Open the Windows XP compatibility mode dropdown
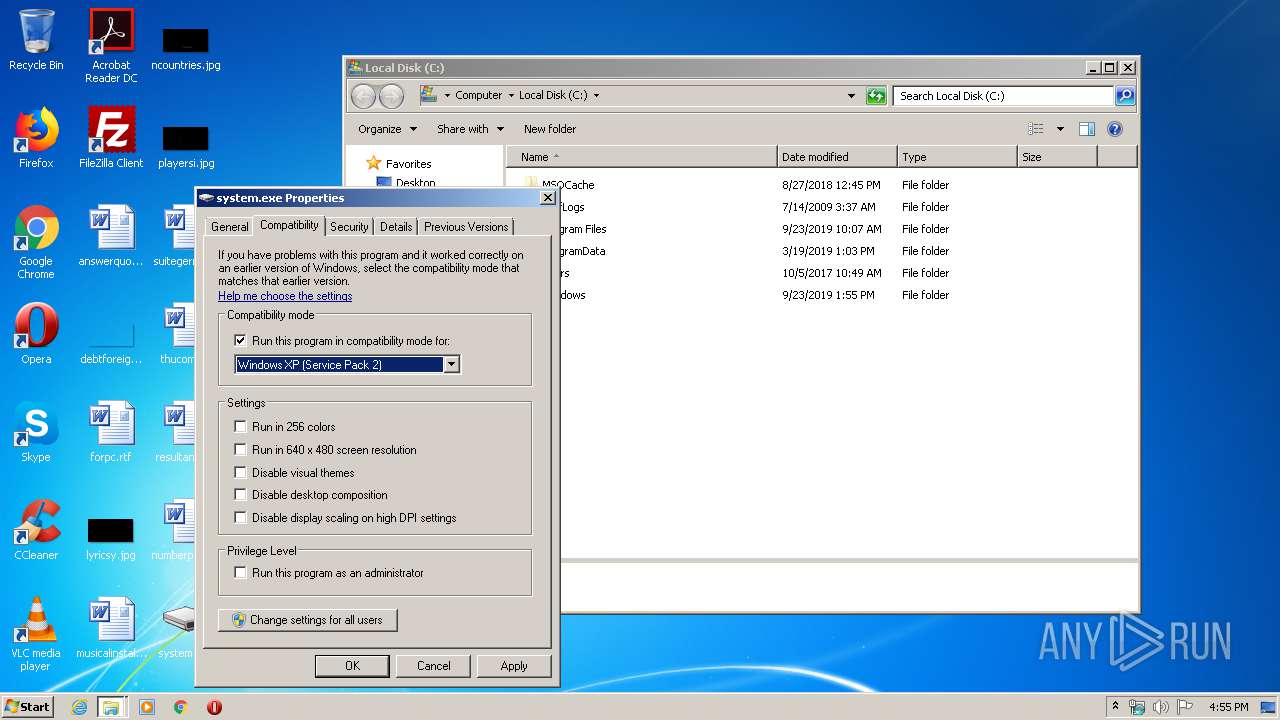Screen dimensions: 1280x720 (451, 365)
